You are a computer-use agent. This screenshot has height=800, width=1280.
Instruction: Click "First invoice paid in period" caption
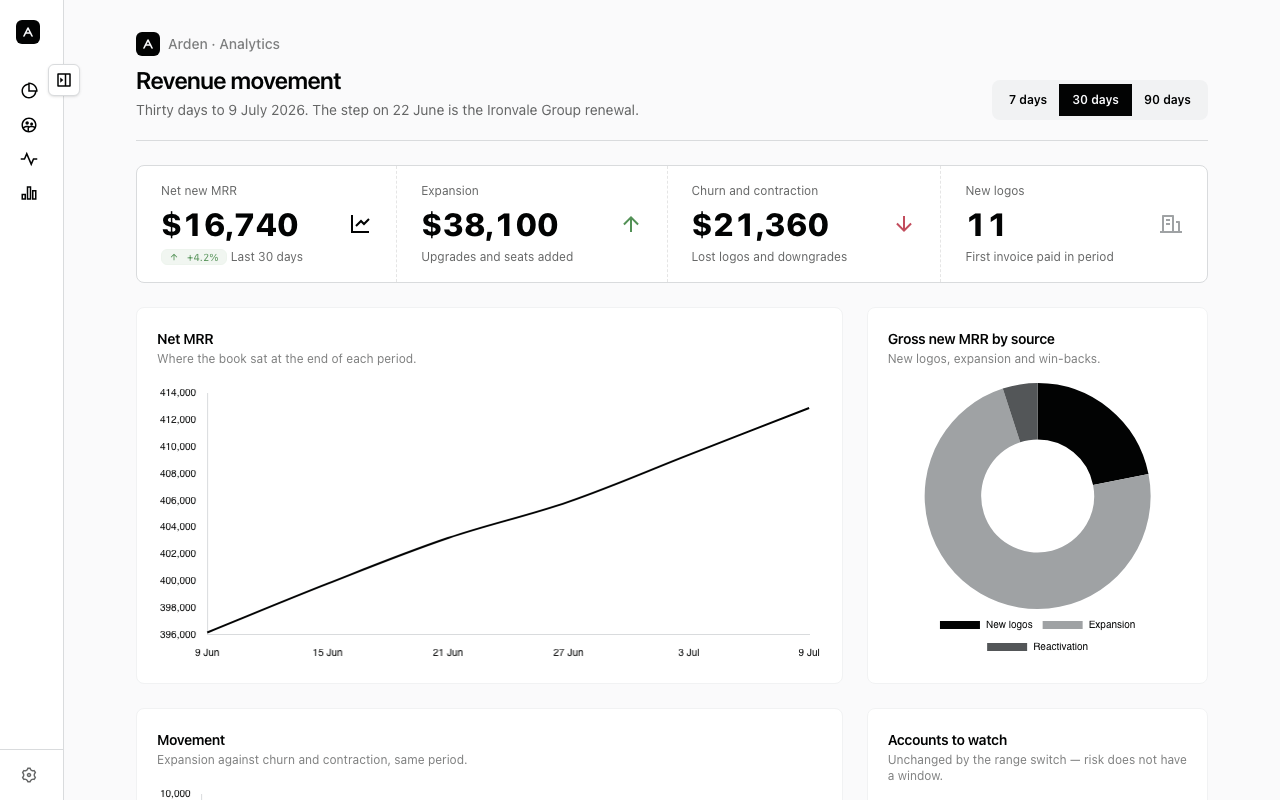tap(1039, 257)
